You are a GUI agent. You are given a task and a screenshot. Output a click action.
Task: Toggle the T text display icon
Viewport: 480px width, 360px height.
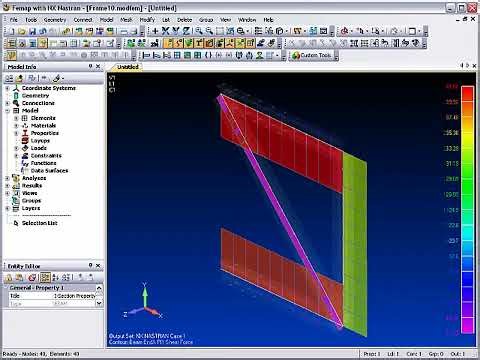[199, 43]
